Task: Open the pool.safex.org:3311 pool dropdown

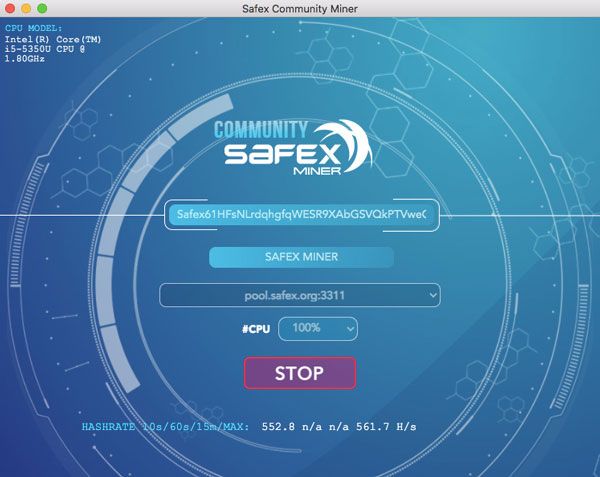Action: 300,295
